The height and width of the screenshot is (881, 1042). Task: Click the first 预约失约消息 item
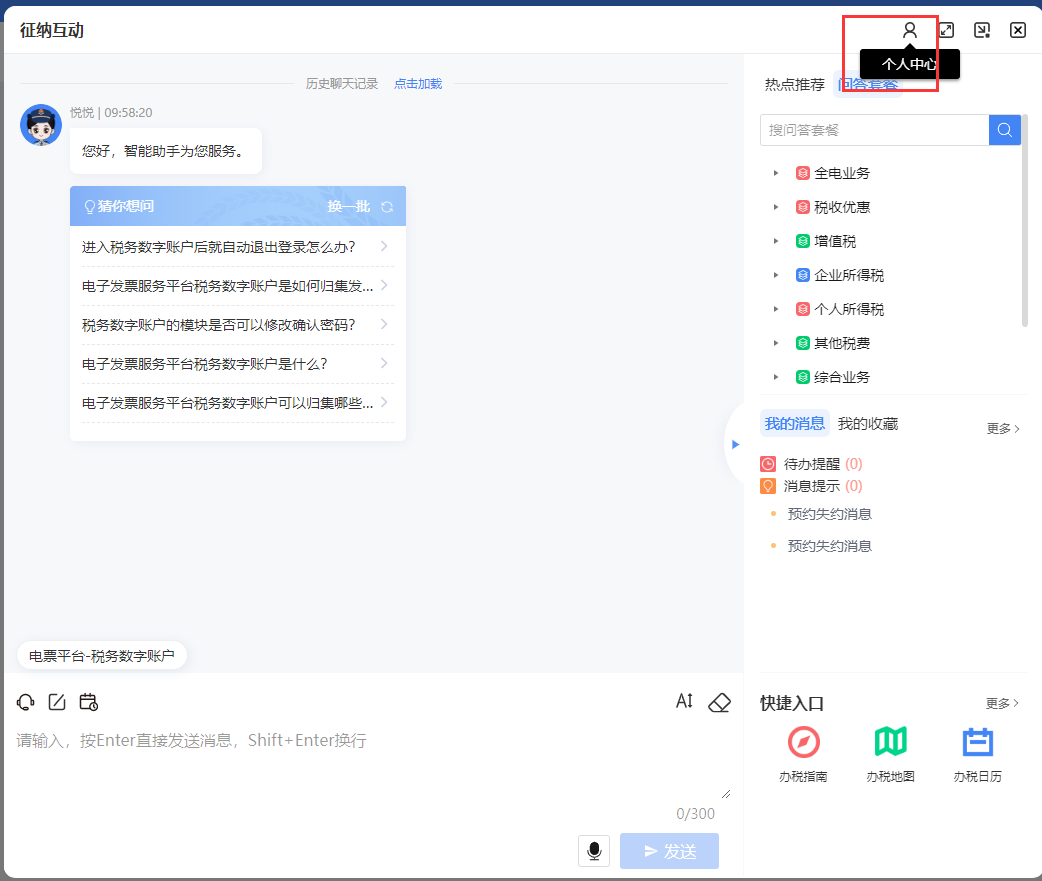[x=829, y=514]
